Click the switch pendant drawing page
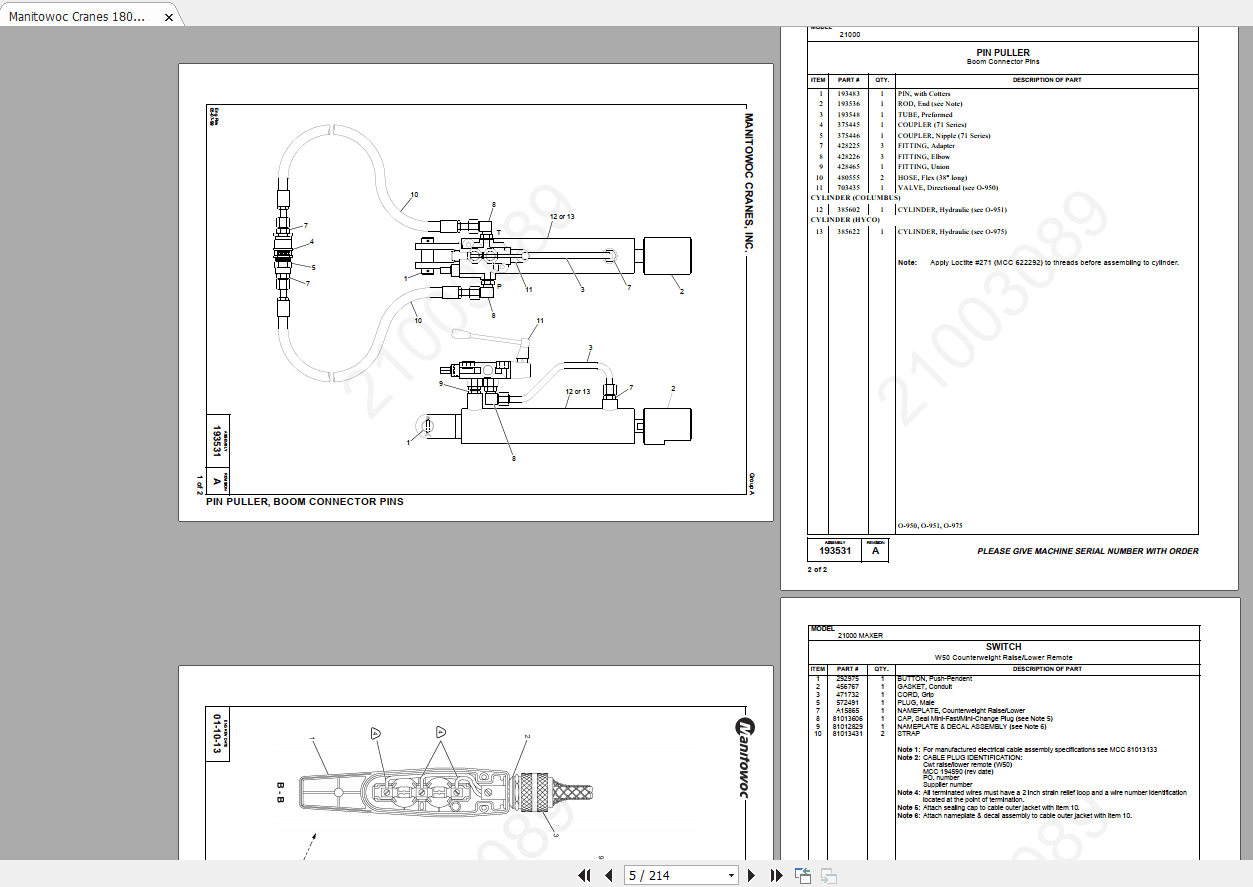The image size is (1253, 887). click(x=475, y=763)
